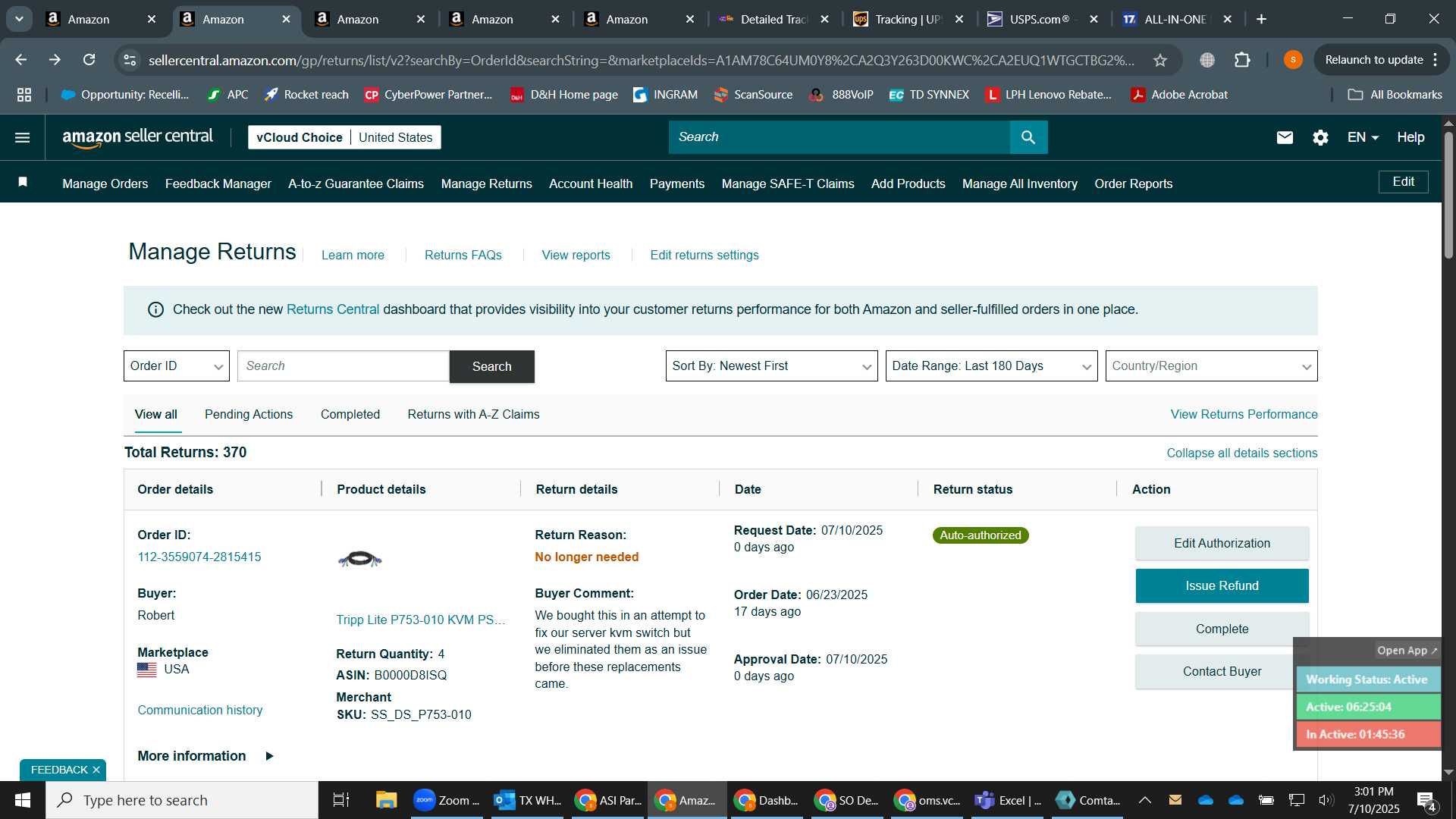The height and width of the screenshot is (819, 1456).
Task: Open the Communication history link
Action: (x=200, y=710)
